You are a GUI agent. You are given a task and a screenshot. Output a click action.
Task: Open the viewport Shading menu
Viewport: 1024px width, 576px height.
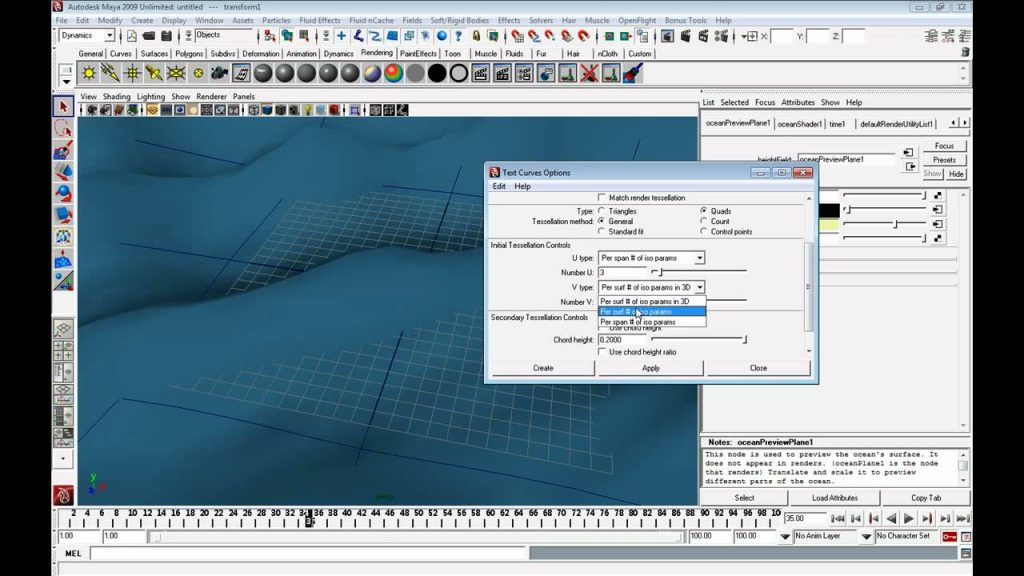pyautogui.click(x=116, y=97)
